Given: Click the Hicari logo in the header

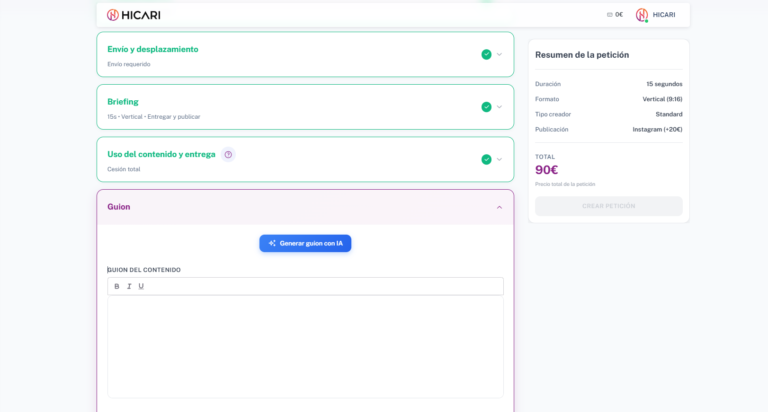Looking at the screenshot, I should pos(133,15).
